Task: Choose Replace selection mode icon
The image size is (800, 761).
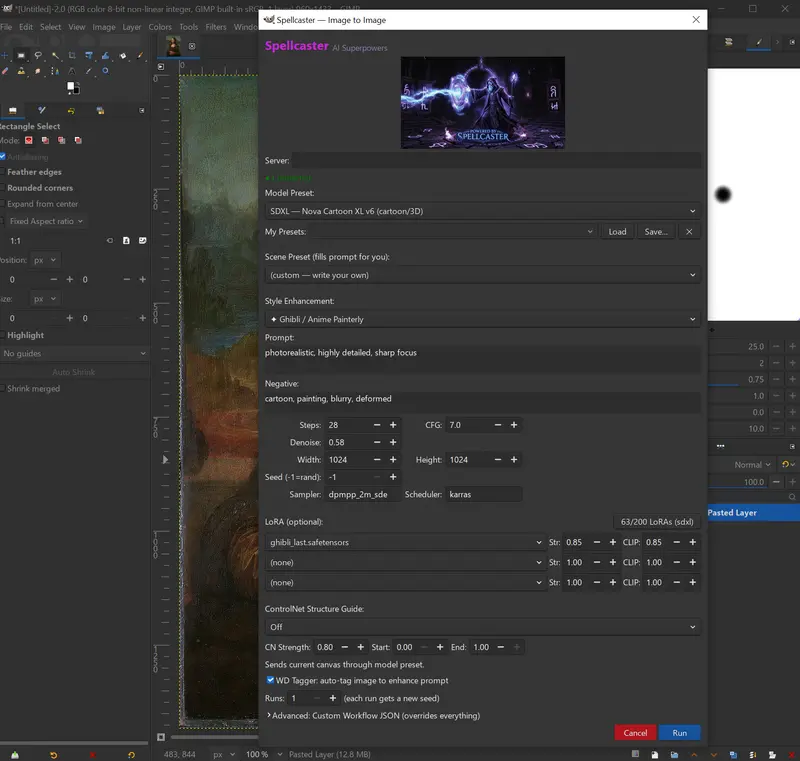Action: click(29, 140)
